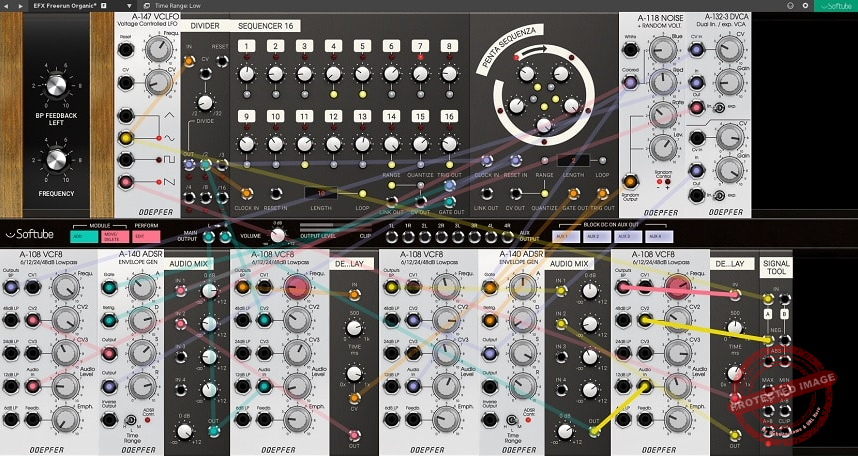The image size is (858, 456).
Task: Click the Sequencer 16 RESET IN jack
Action: [276, 193]
